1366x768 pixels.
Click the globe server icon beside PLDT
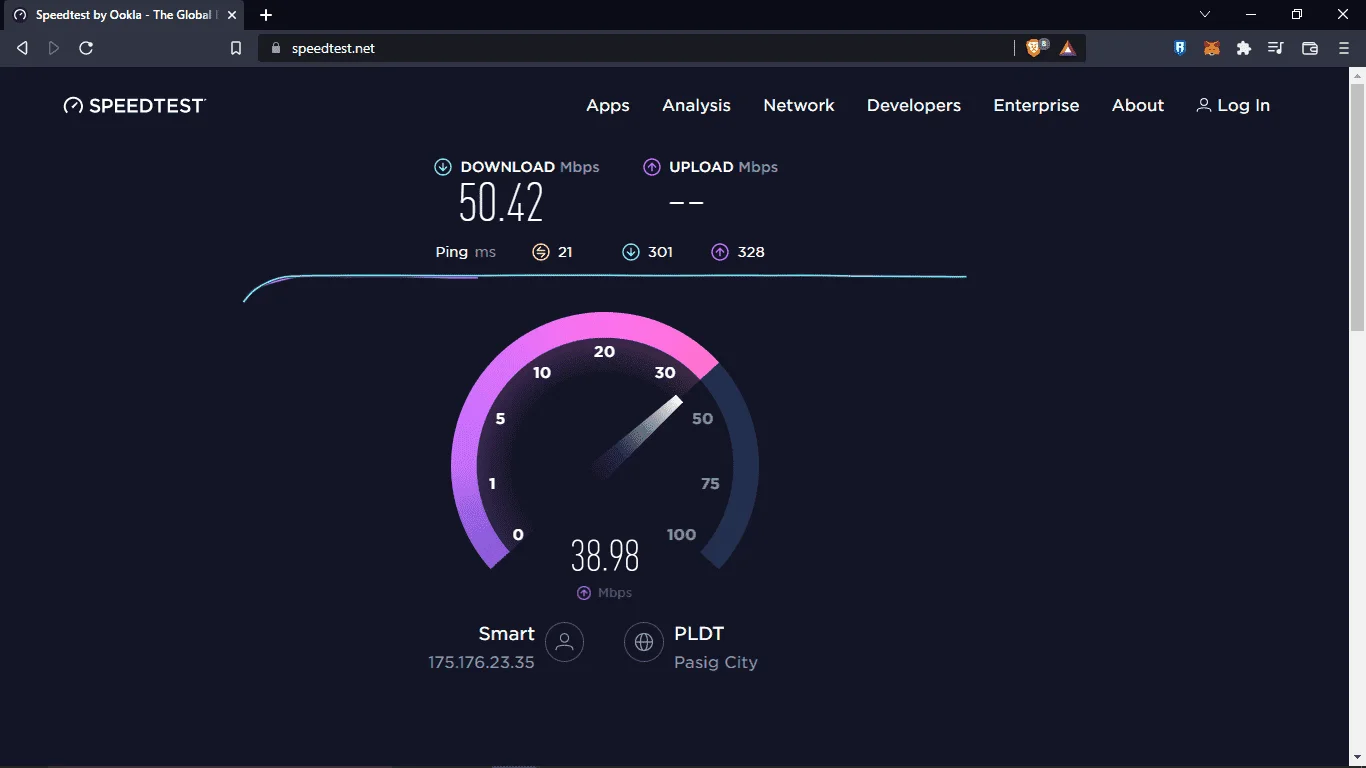click(644, 642)
